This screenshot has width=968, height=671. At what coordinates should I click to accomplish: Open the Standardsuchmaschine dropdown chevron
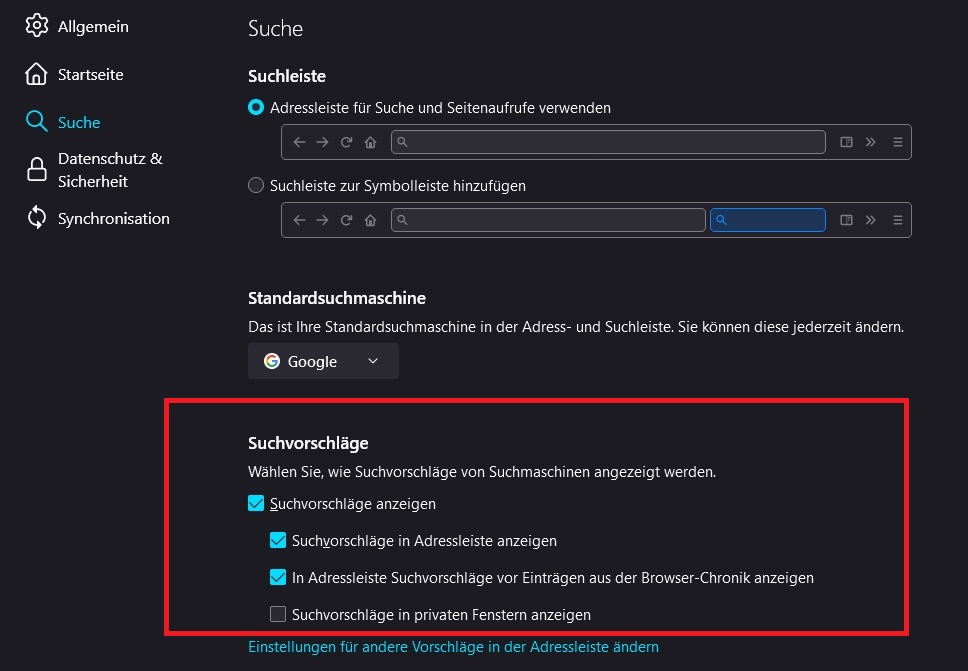[373, 361]
